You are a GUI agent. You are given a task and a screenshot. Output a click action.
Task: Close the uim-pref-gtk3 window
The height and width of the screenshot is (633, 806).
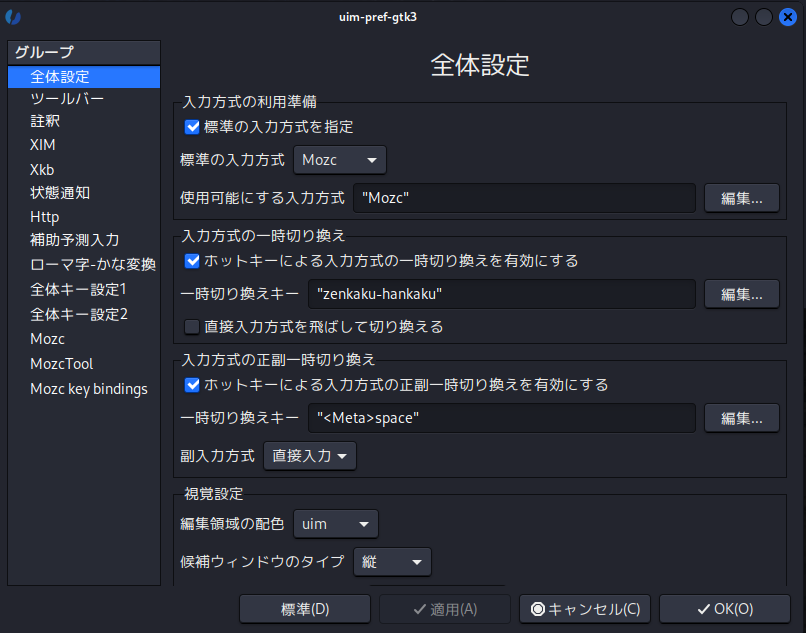pyautogui.click(x=787, y=17)
